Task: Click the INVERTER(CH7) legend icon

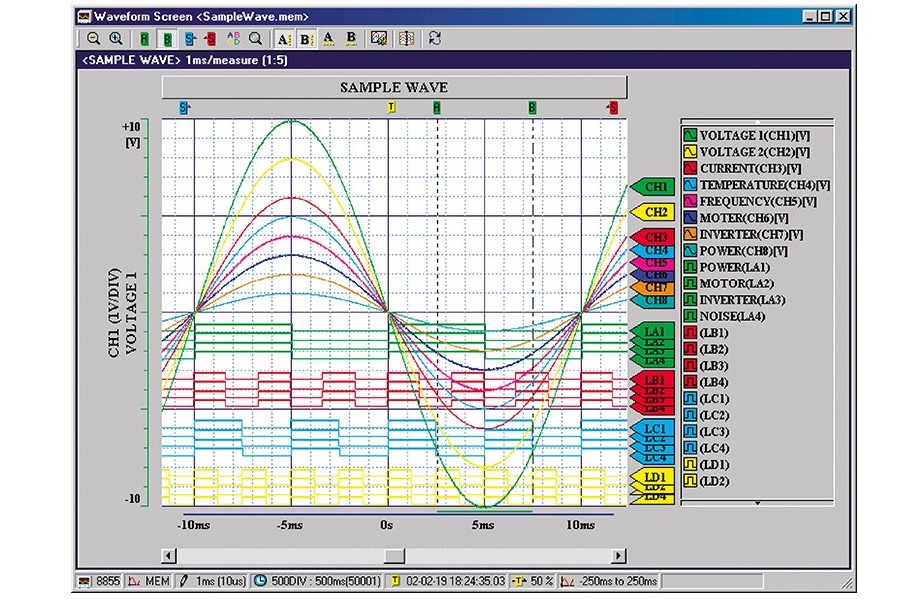Action: pyautogui.click(x=690, y=234)
